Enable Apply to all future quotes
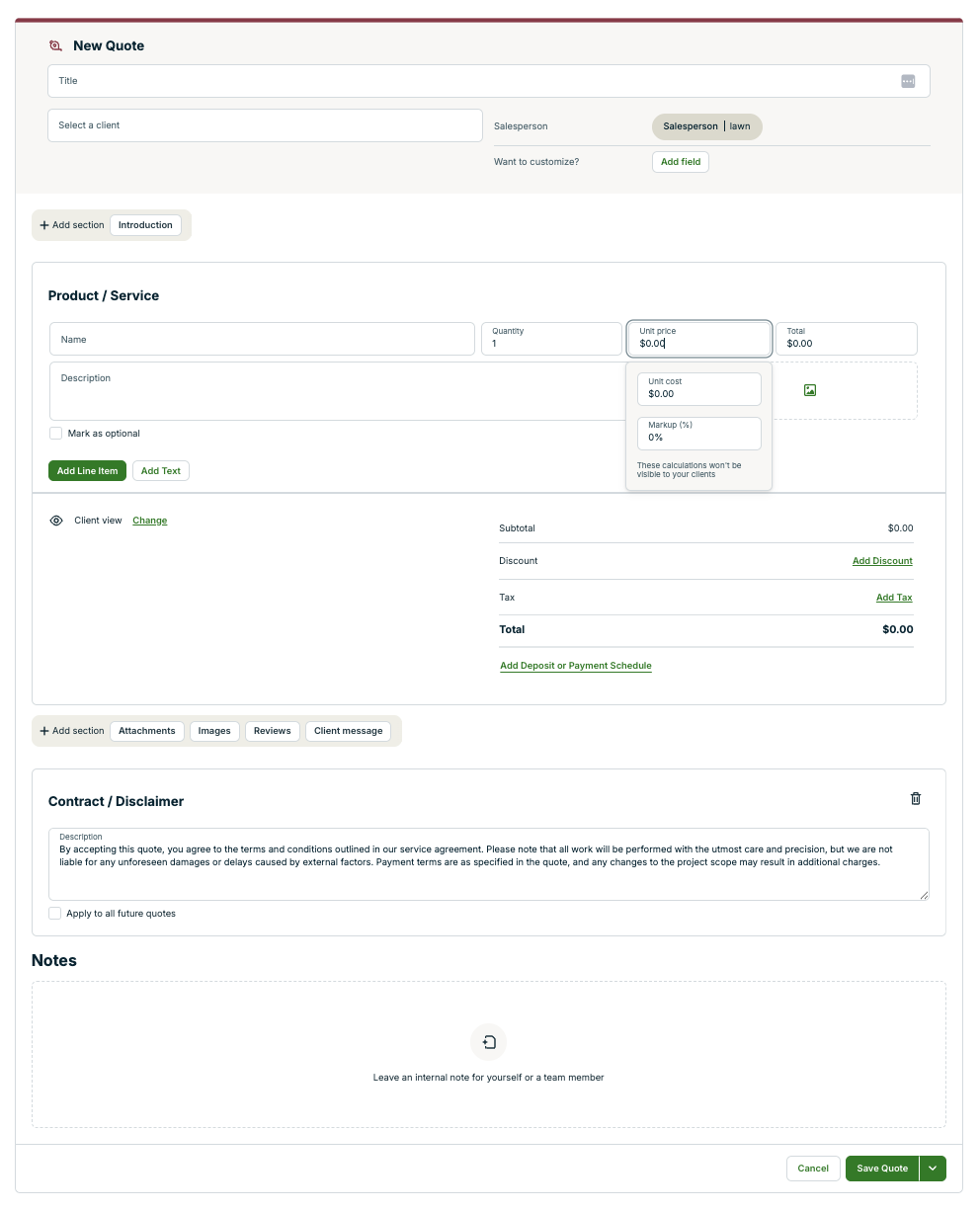Image resolution: width=980 pixels, height=1211 pixels. 55,914
